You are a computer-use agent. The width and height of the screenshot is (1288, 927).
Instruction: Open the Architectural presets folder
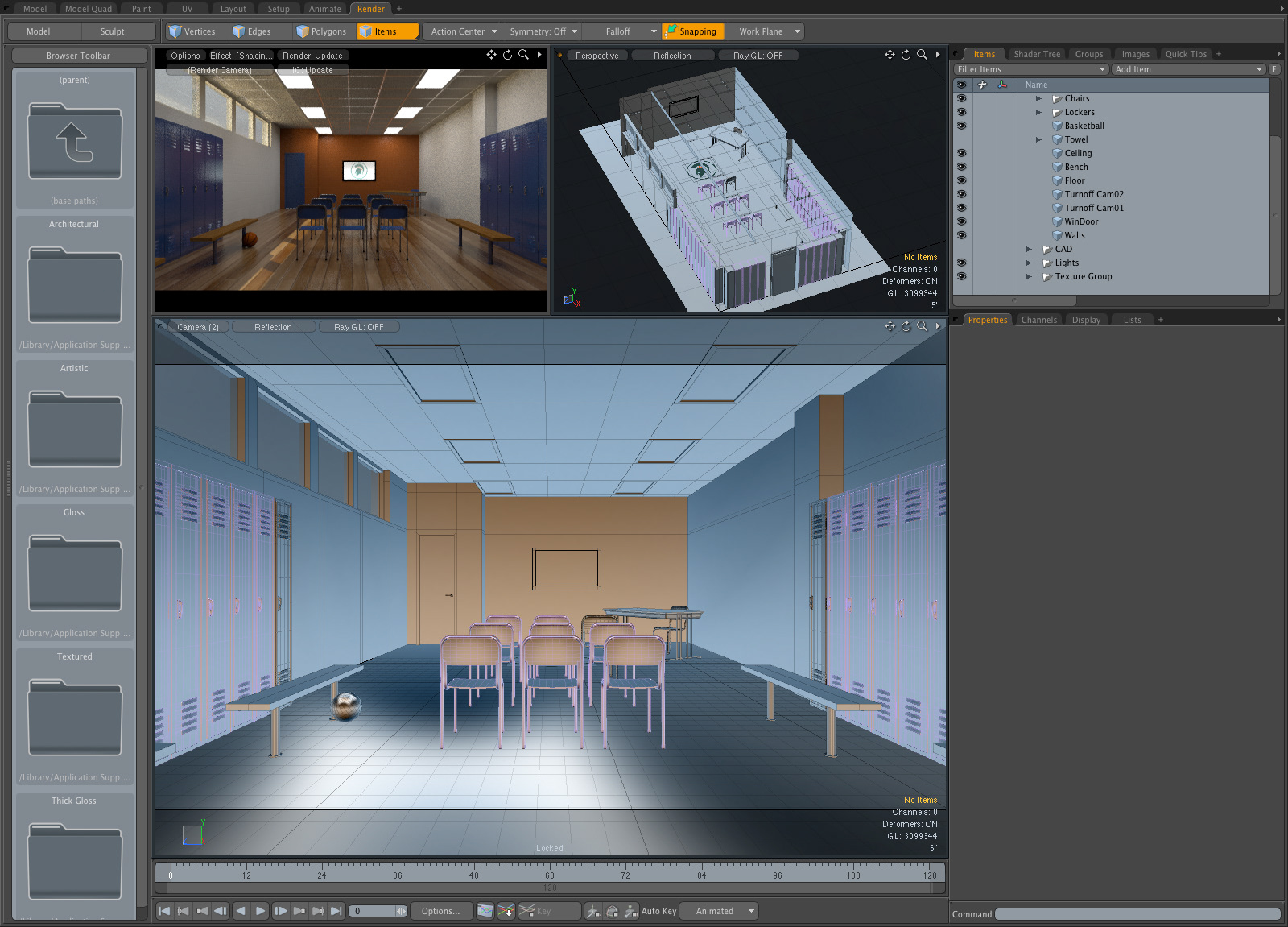pyautogui.click(x=75, y=285)
